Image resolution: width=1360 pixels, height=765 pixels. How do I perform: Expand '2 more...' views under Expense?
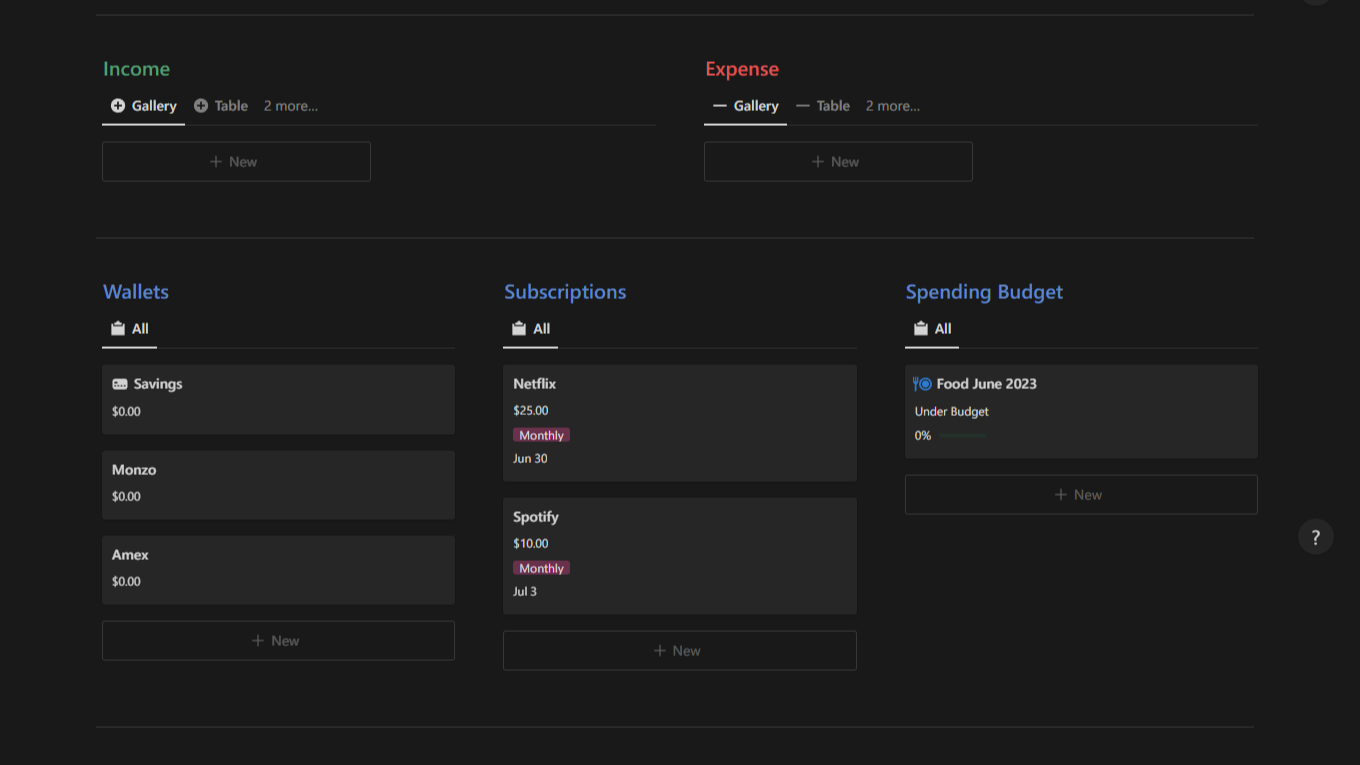893,106
